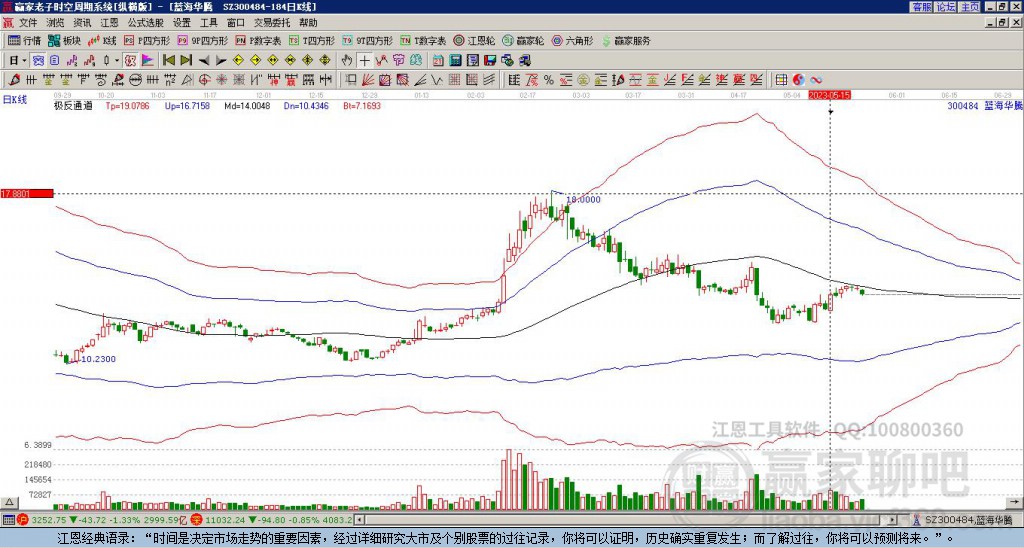Open the 文件 menu
The width and height of the screenshot is (1024, 548).
click(28, 23)
